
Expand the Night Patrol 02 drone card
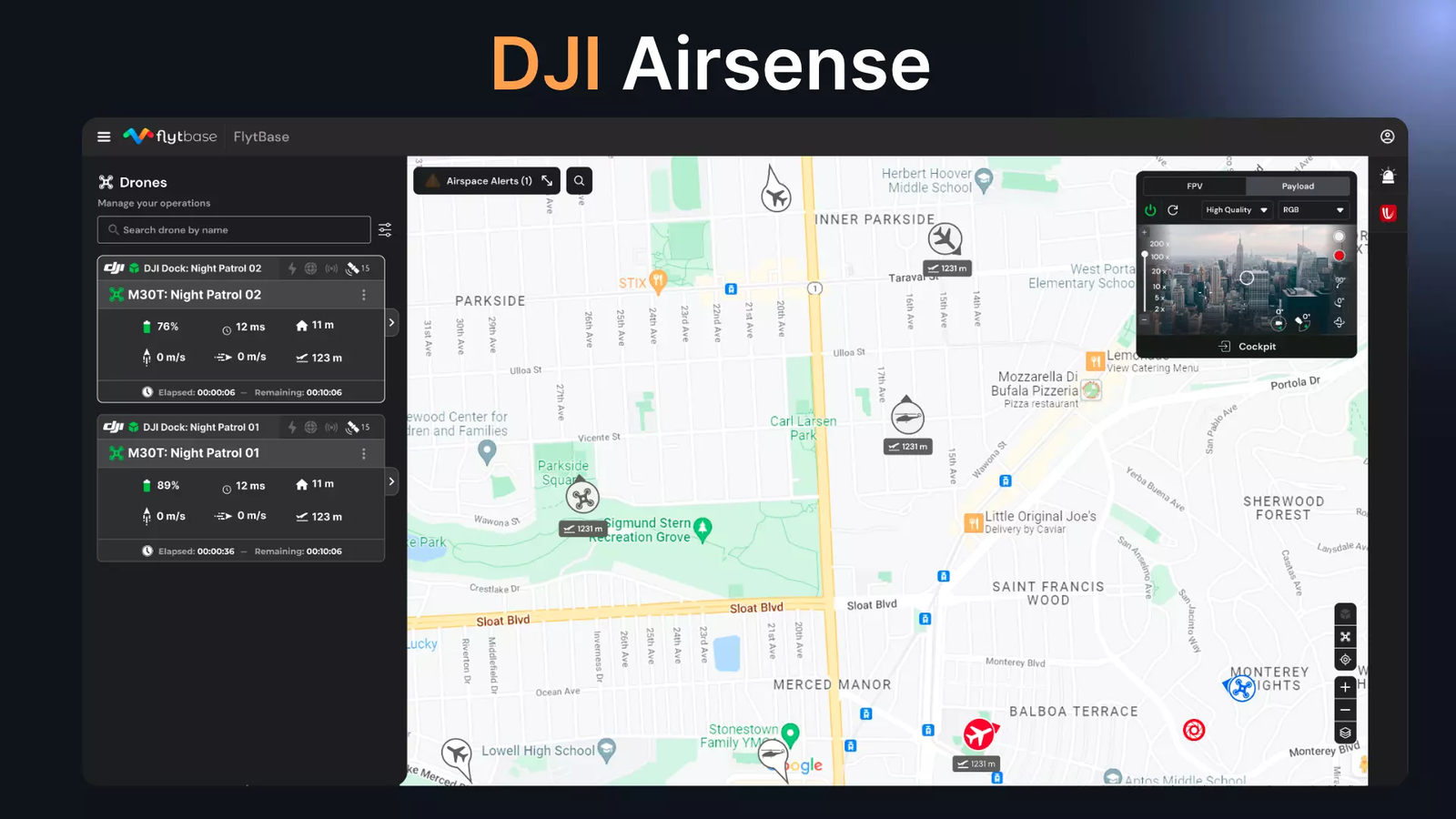[391, 323]
